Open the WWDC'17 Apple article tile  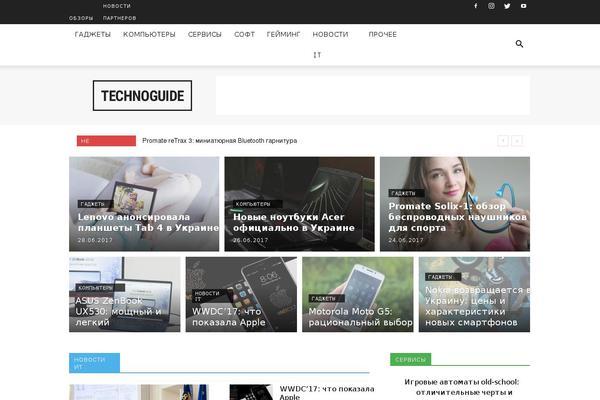click(241, 294)
